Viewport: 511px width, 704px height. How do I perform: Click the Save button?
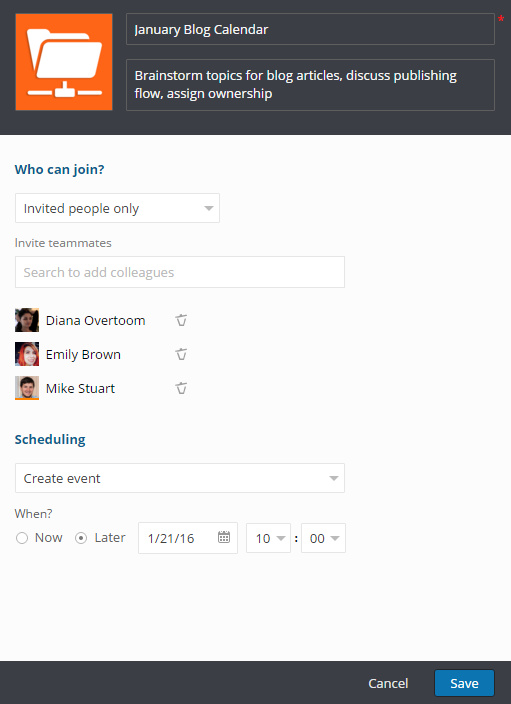pyautogui.click(x=464, y=683)
